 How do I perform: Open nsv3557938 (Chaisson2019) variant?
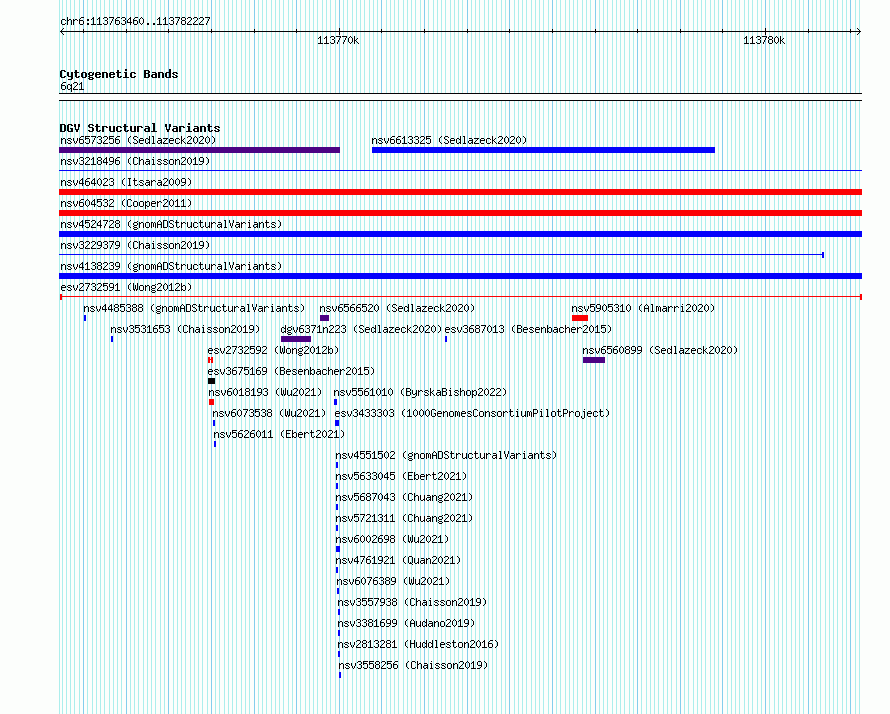[413, 602]
